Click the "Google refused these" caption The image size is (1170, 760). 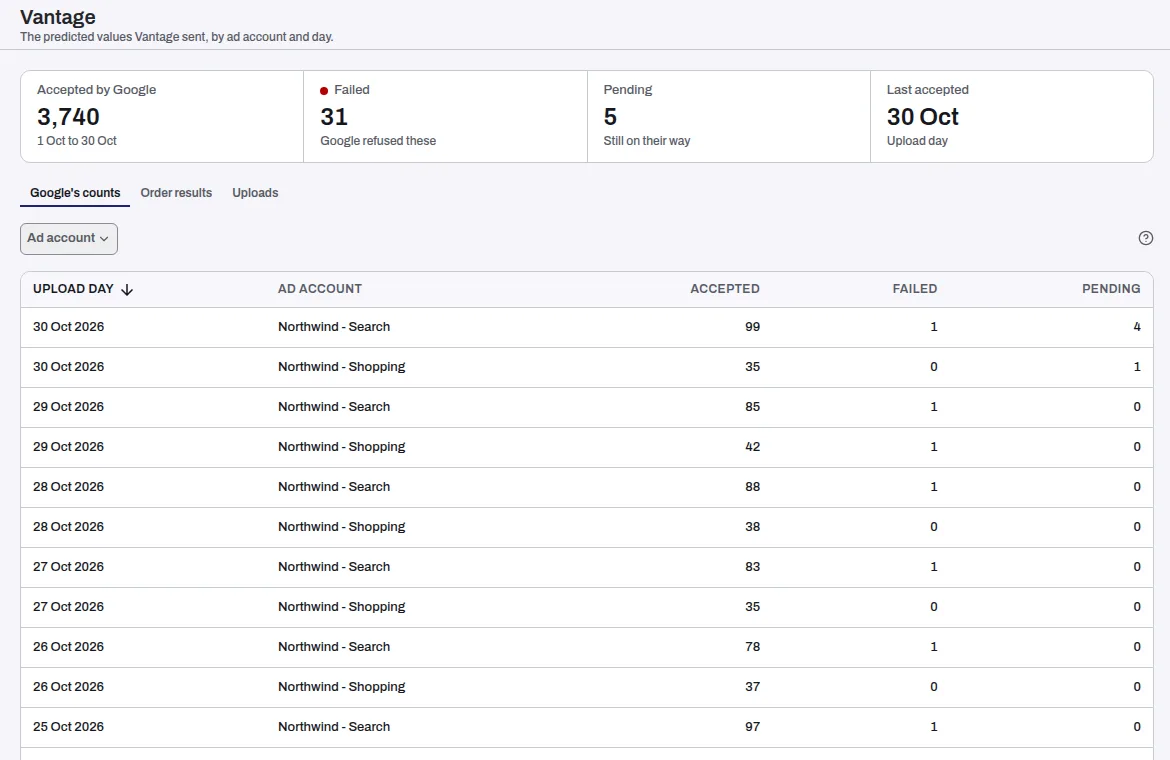coord(378,141)
